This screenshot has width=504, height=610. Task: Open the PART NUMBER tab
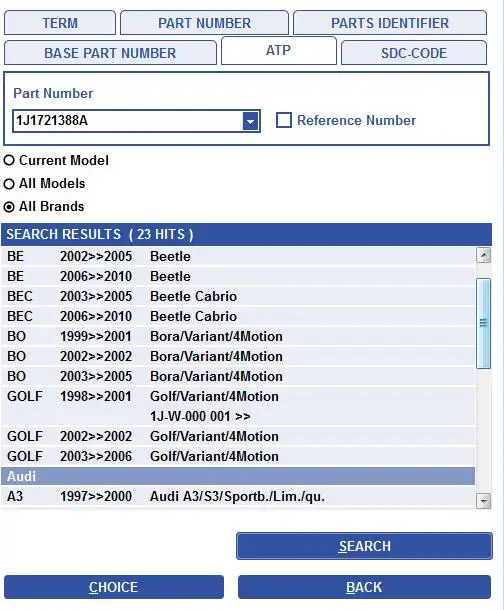[205, 23]
